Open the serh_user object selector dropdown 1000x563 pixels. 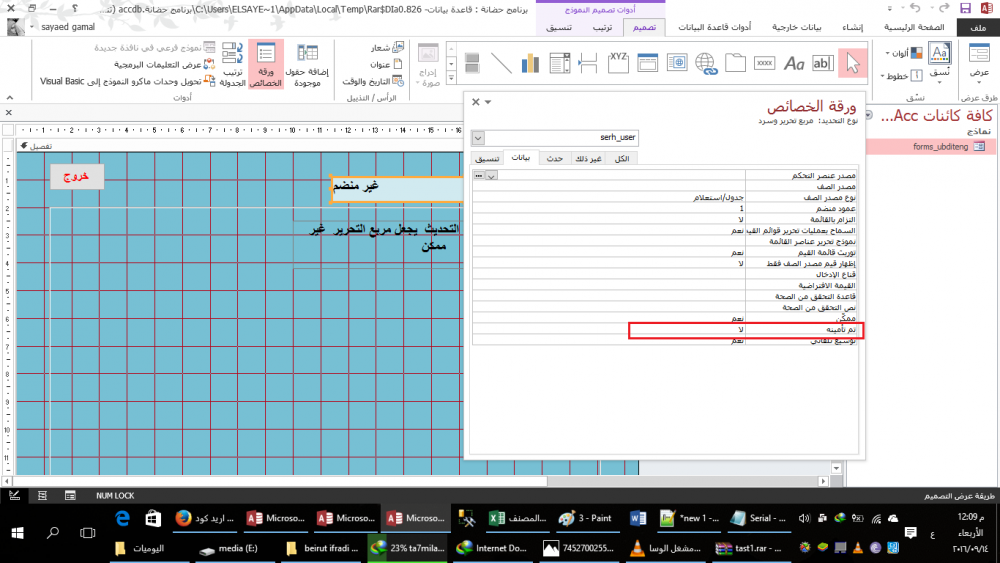478,138
